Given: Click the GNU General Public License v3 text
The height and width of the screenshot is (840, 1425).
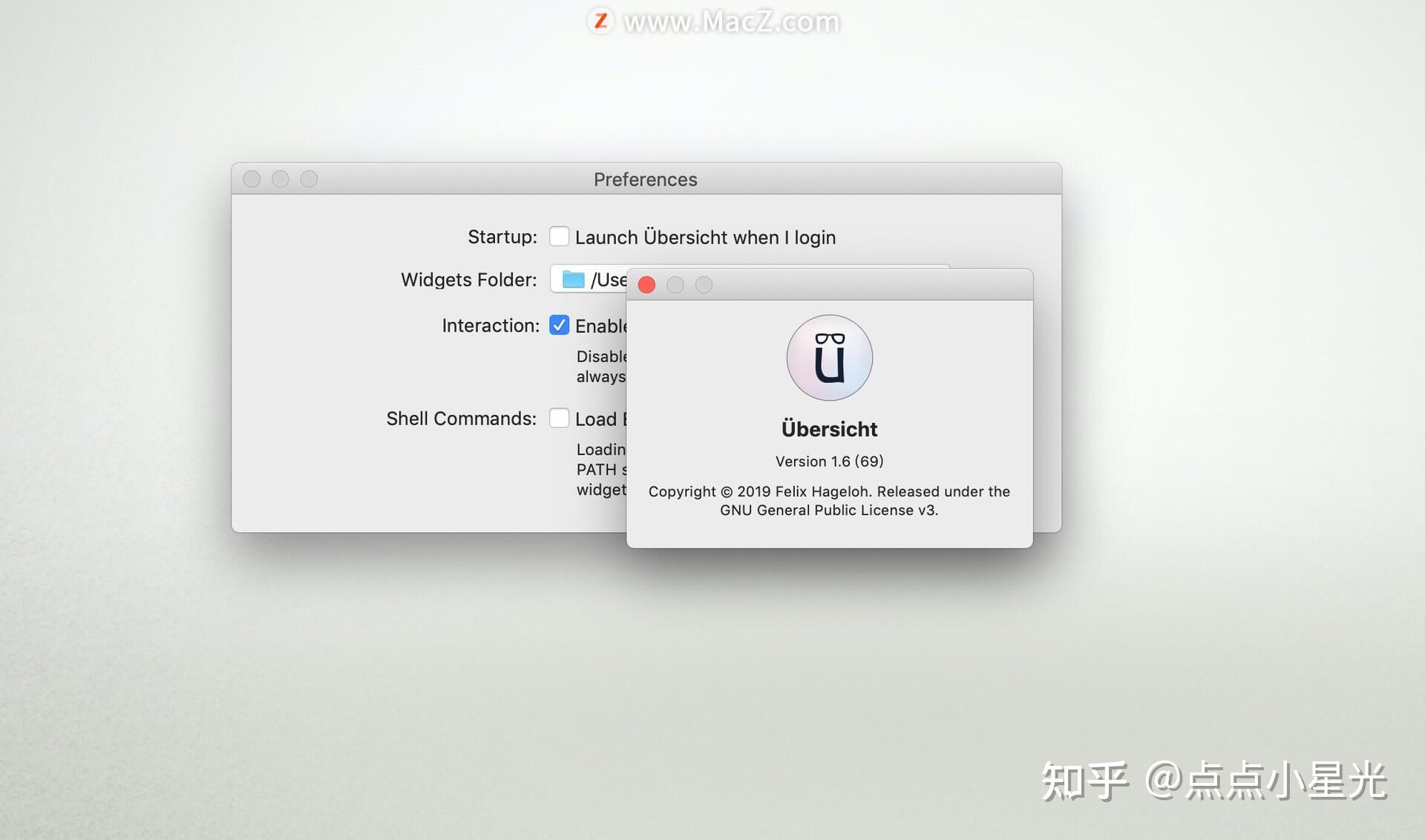Looking at the screenshot, I should pyautogui.click(x=829, y=510).
